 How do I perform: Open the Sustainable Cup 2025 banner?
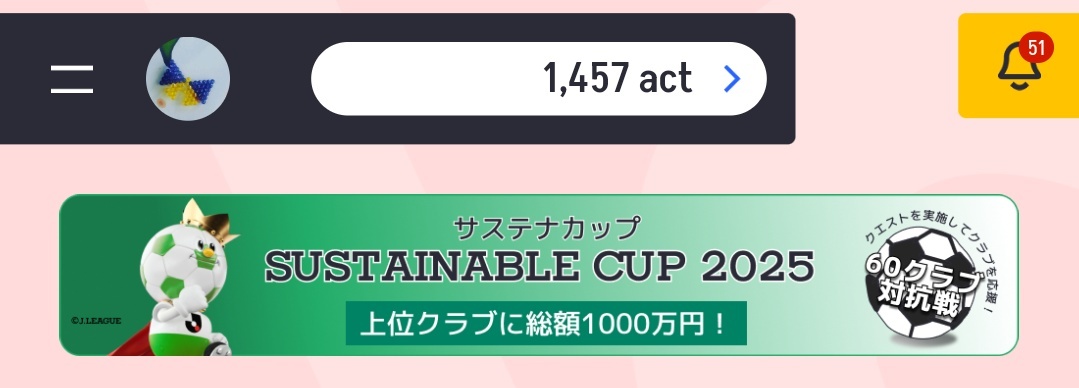coord(539,275)
